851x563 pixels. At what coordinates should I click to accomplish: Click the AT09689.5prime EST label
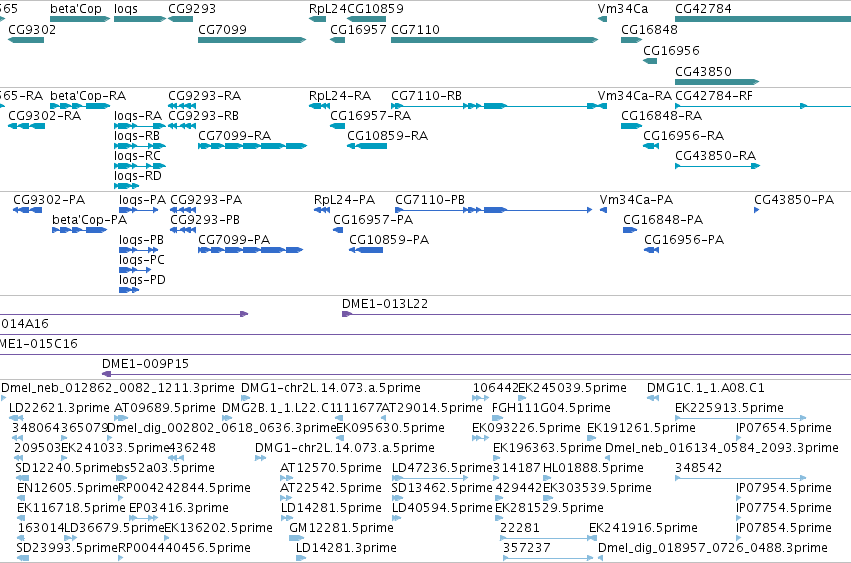tap(164, 408)
